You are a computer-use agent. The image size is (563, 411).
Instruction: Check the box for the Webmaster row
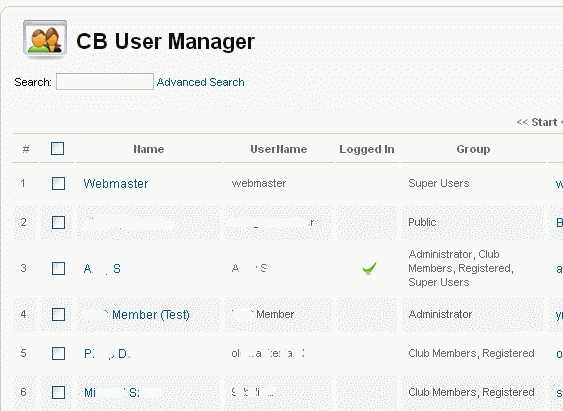pos(58,183)
